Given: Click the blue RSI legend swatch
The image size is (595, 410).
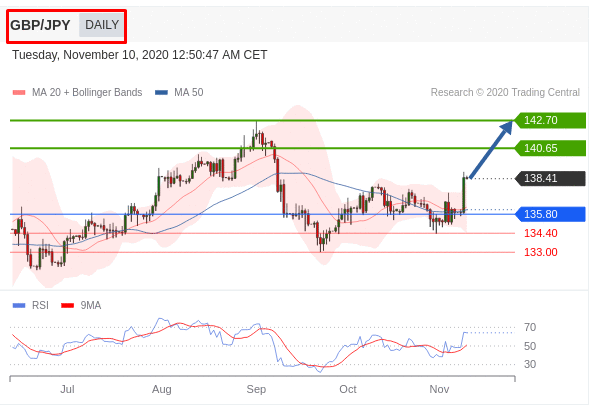Looking at the screenshot, I should point(19,305).
